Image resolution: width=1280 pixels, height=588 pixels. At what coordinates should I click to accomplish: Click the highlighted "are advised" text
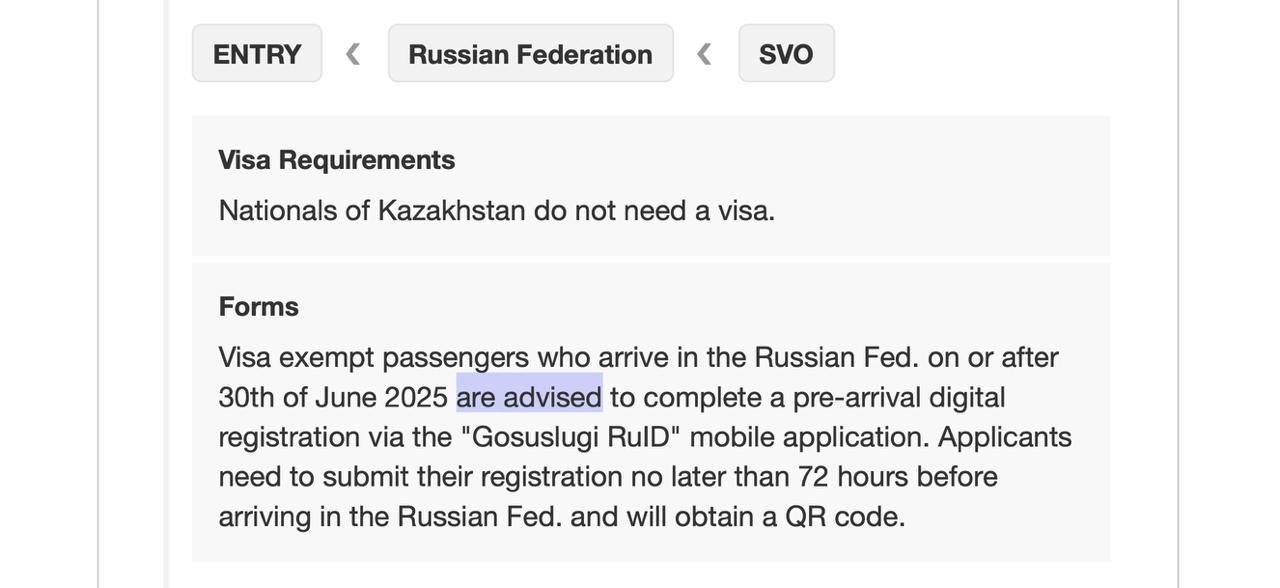529,397
